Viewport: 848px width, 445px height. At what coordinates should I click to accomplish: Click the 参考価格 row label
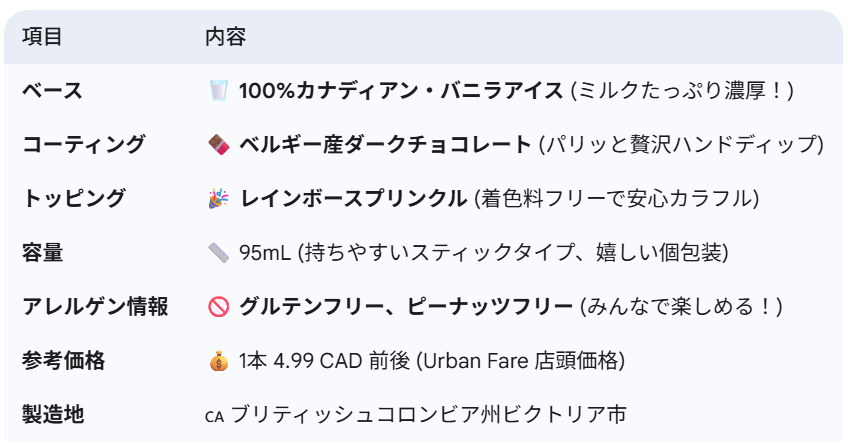63,361
